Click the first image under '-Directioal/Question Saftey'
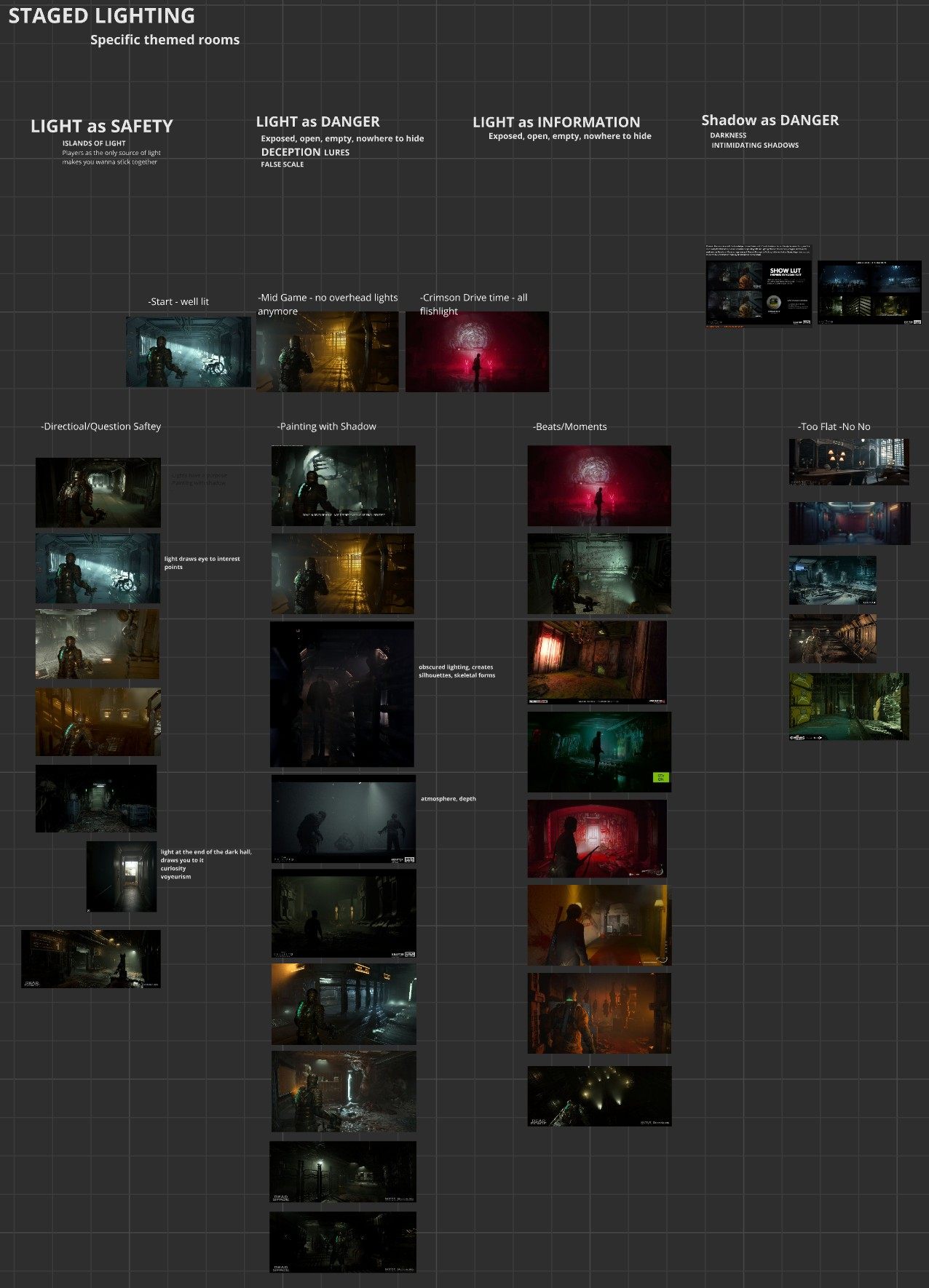This screenshot has height=1288, width=929. (x=98, y=493)
